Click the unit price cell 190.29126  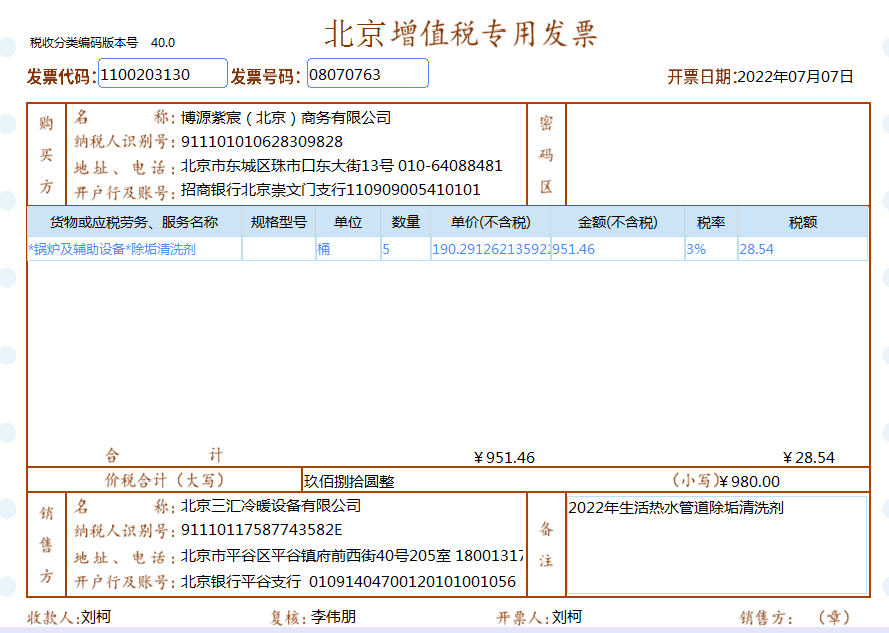[490, 249]
